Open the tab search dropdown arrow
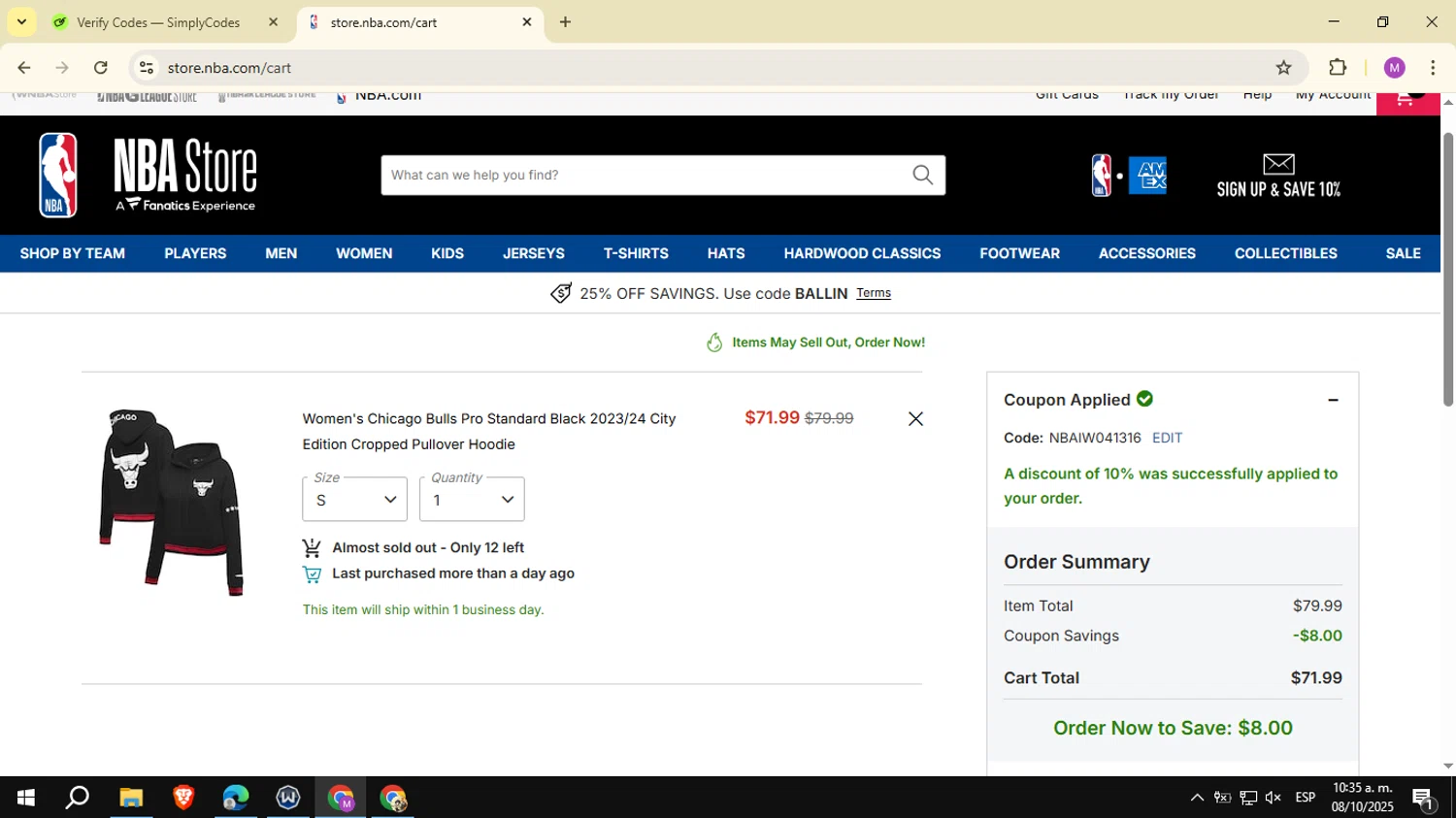 (x=21, y=22)
